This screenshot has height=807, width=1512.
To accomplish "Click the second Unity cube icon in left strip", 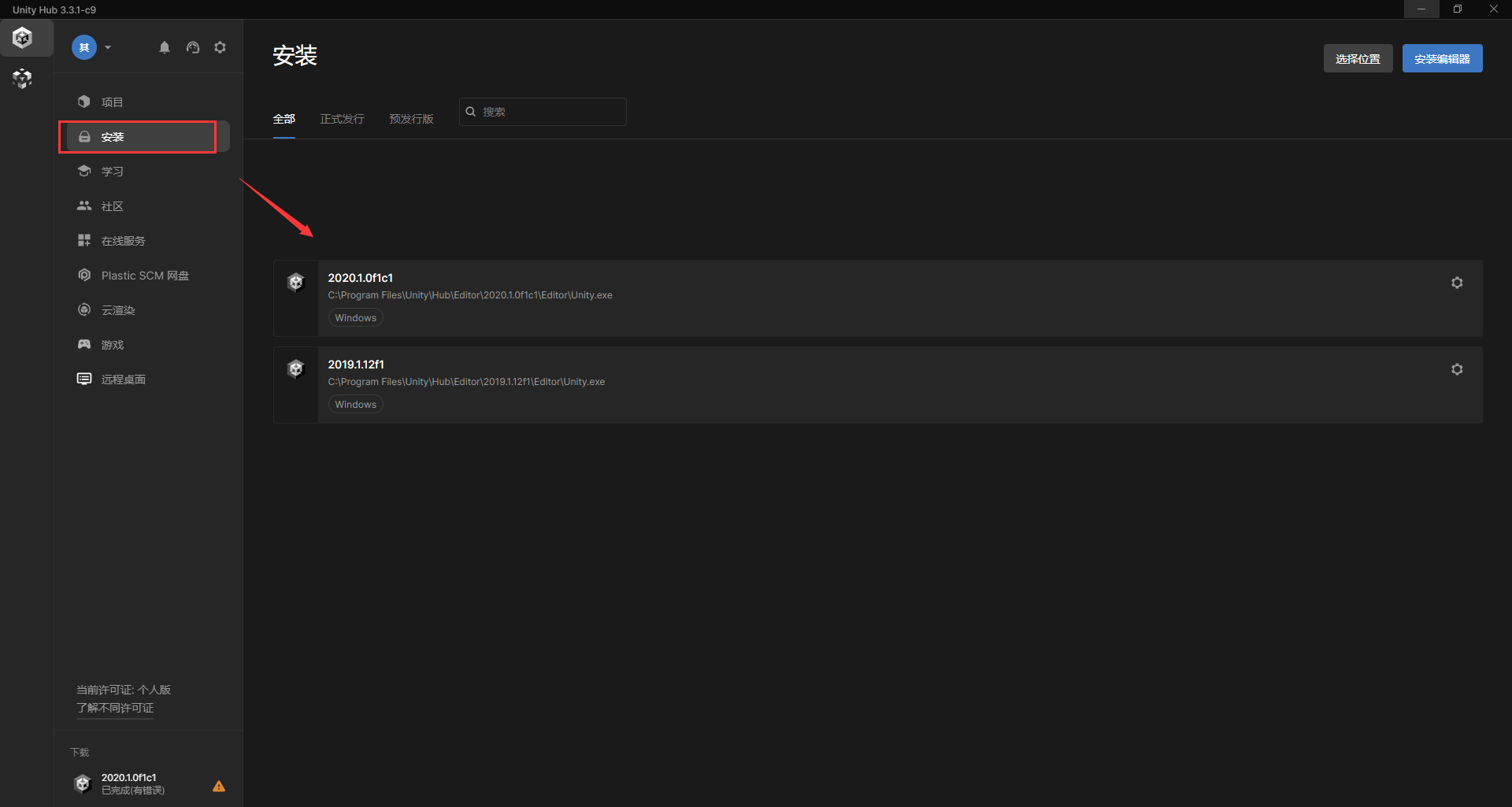I will [22, 79].
